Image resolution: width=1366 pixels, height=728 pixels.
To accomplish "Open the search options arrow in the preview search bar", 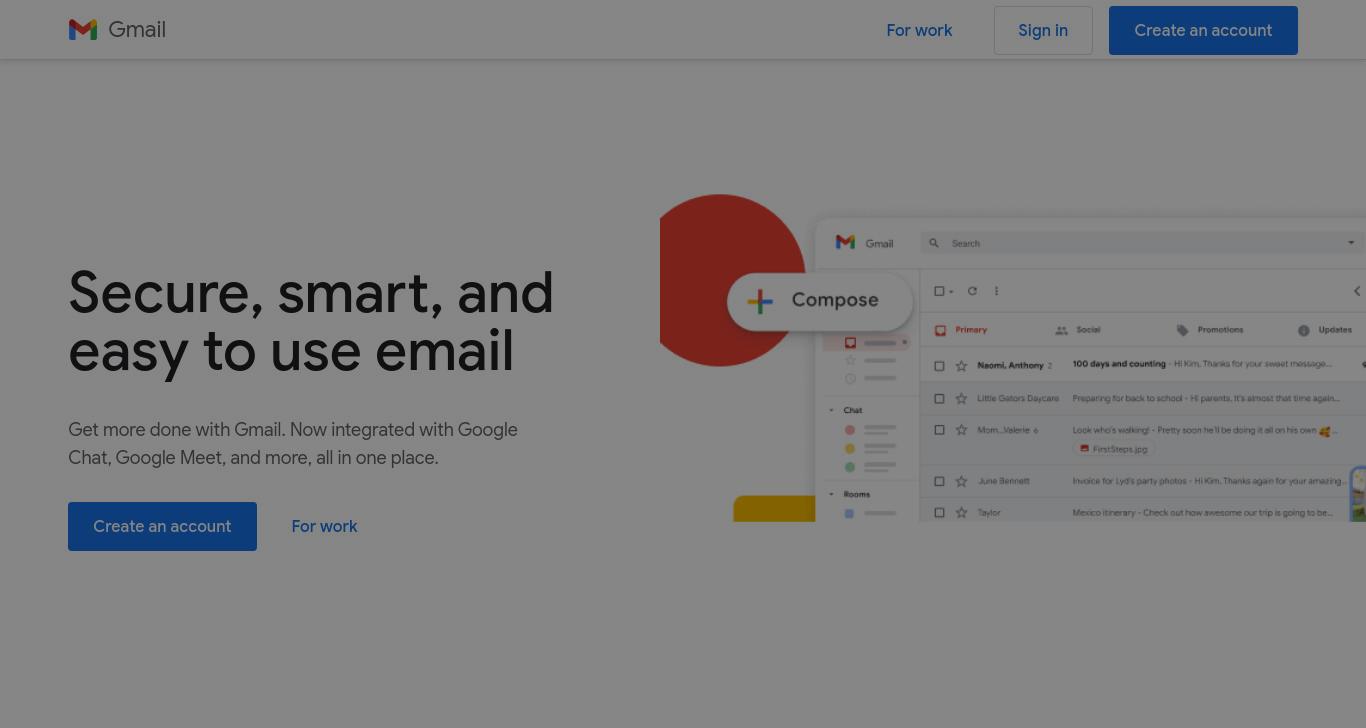I will tap(1351, 243).
